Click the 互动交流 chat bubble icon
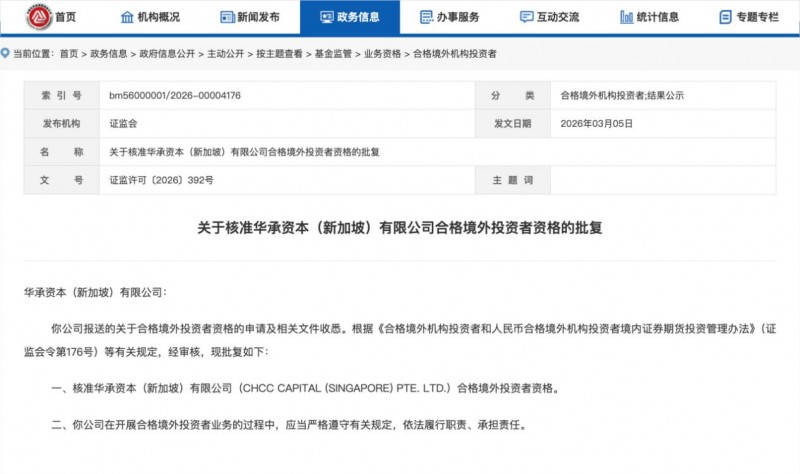The width and height of the screenshot is (800, 474). coord(527,17)
